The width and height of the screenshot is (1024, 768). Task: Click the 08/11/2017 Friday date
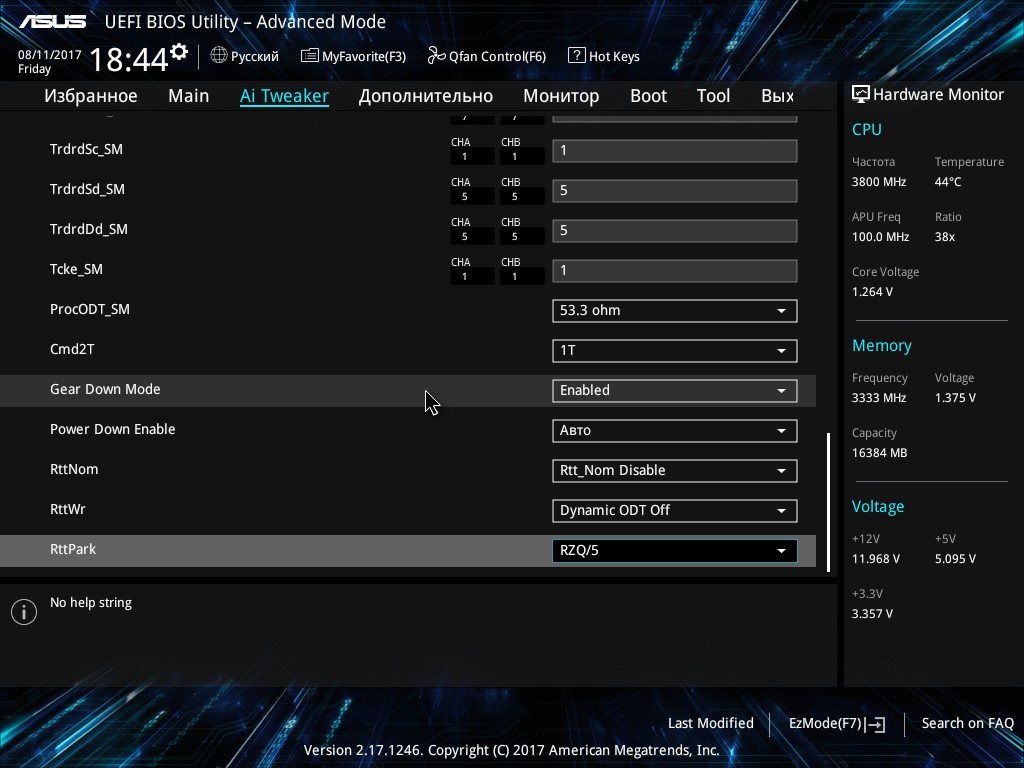(x=49, y=61)
